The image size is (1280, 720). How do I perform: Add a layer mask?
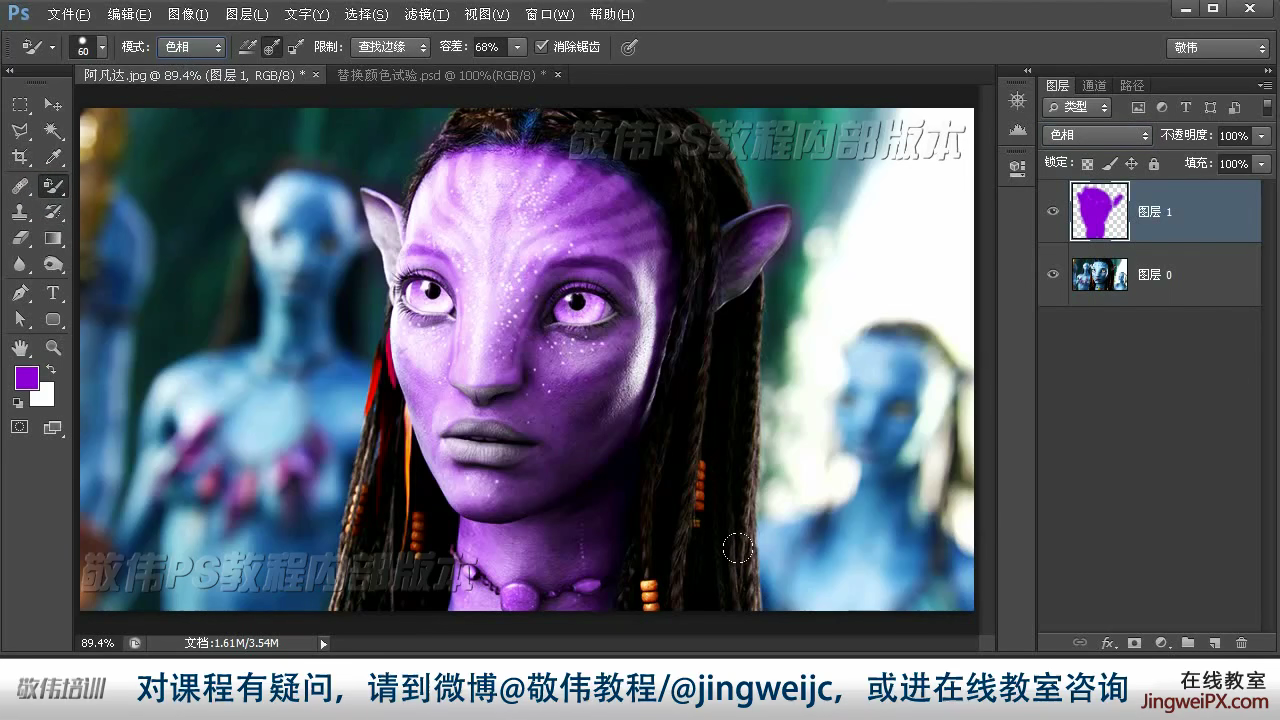point(1134,643)
